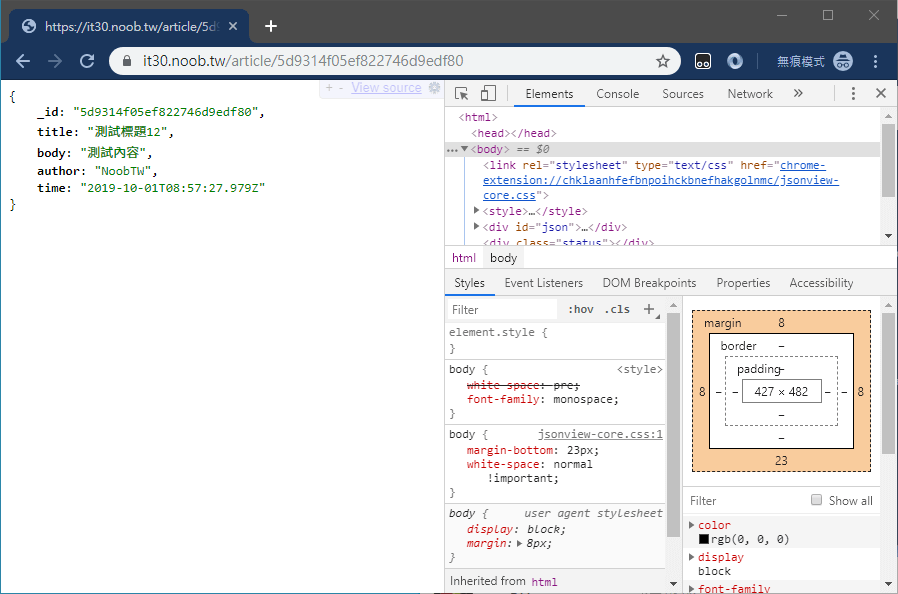Switch to the Elements tab
The image size is (898, 594).
[x=549, y=94]
